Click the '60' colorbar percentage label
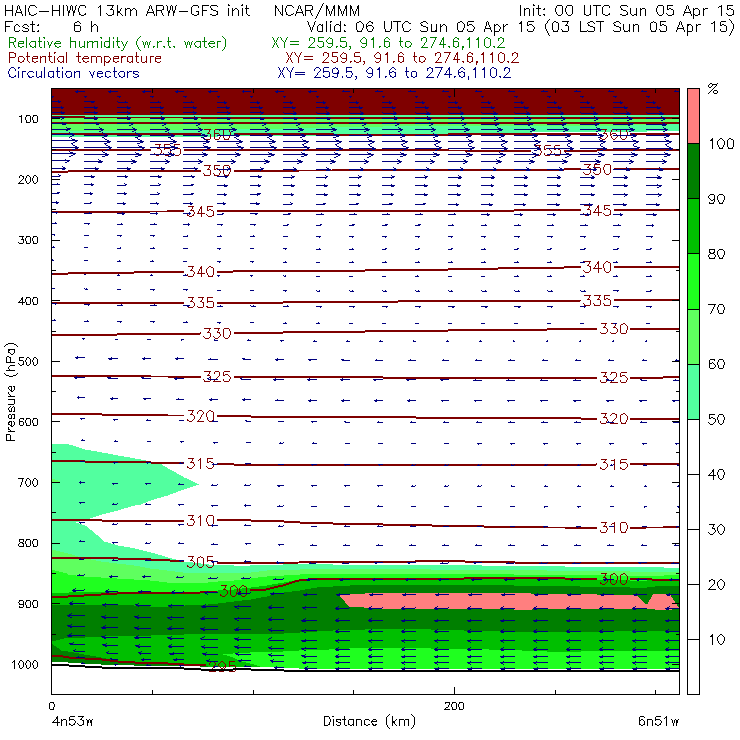The width and height of the screenshot is (740, 740). click(x=716, y=364)
